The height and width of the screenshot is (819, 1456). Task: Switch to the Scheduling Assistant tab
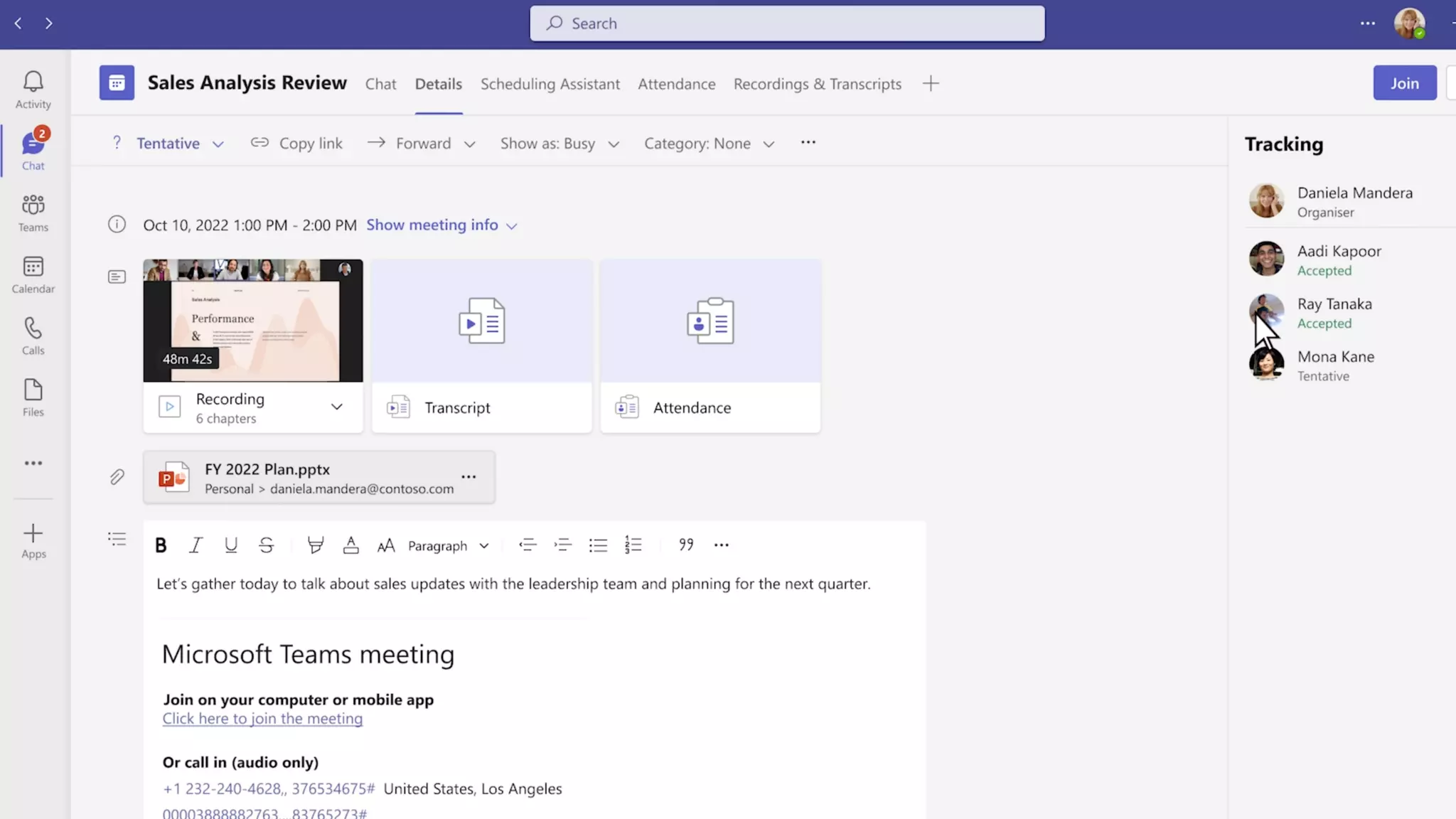click(x=550, y=84)
